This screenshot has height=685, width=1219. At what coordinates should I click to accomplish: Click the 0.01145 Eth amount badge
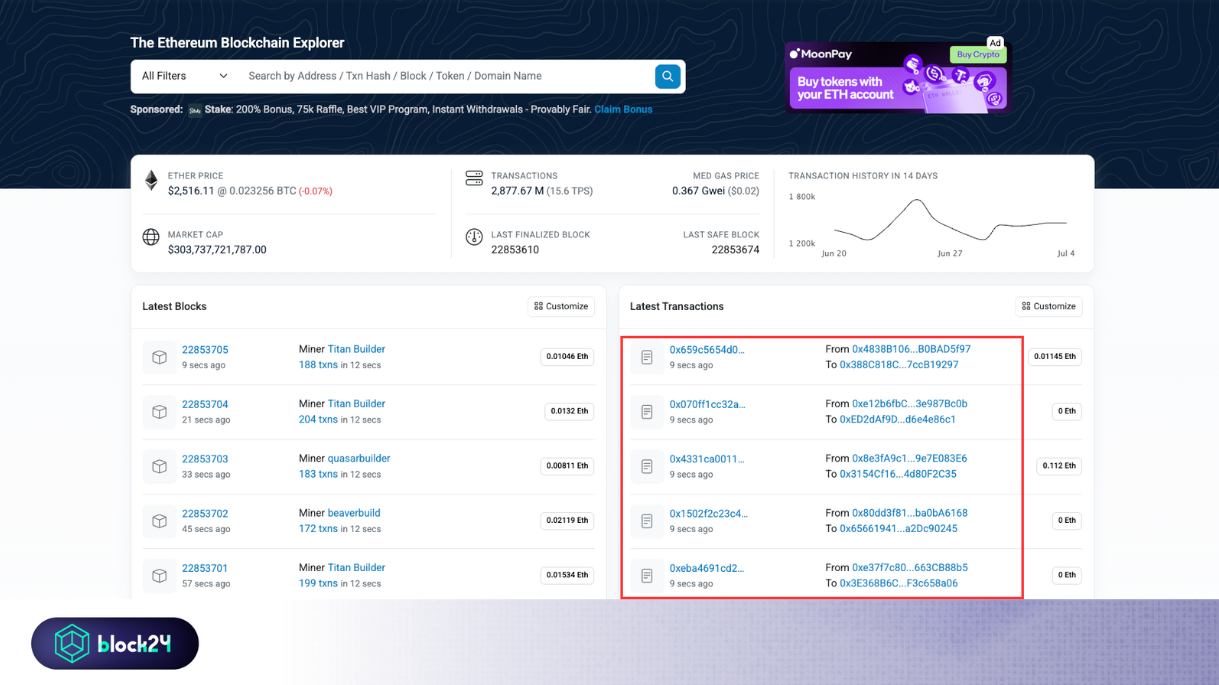click(x=1055, y=357)
